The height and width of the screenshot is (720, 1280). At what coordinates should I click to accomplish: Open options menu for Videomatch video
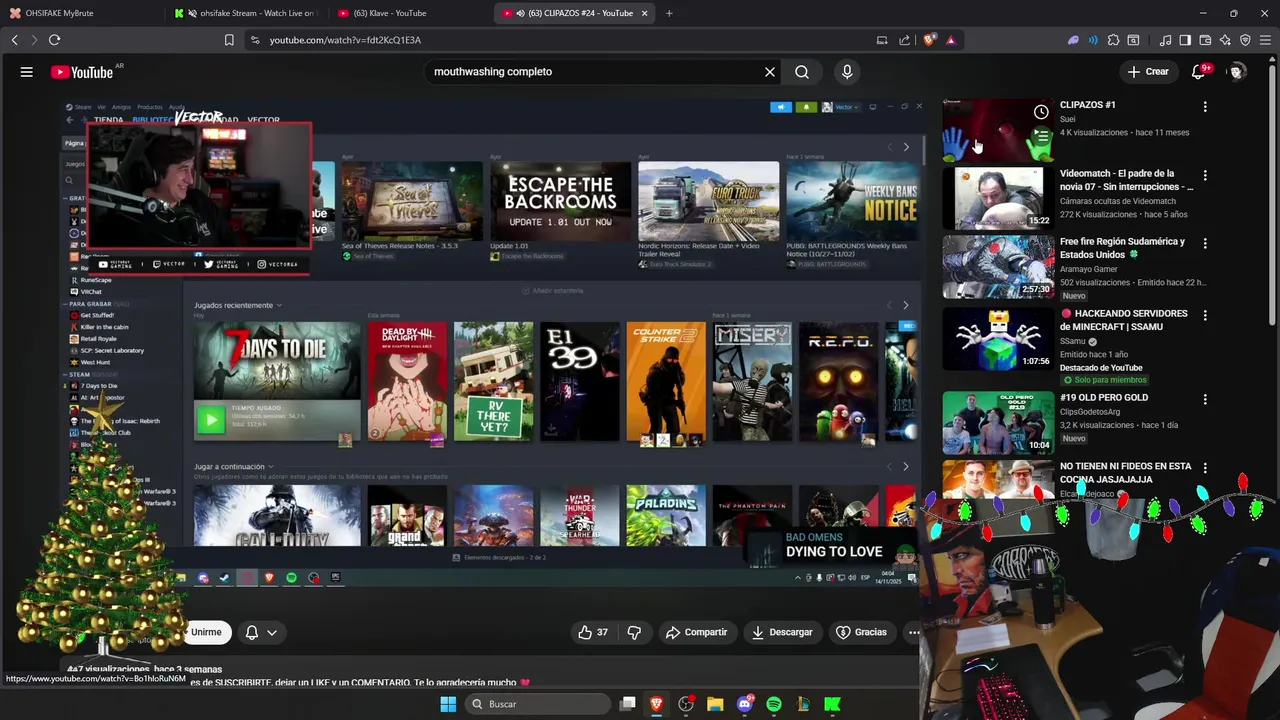[1205, 175]
